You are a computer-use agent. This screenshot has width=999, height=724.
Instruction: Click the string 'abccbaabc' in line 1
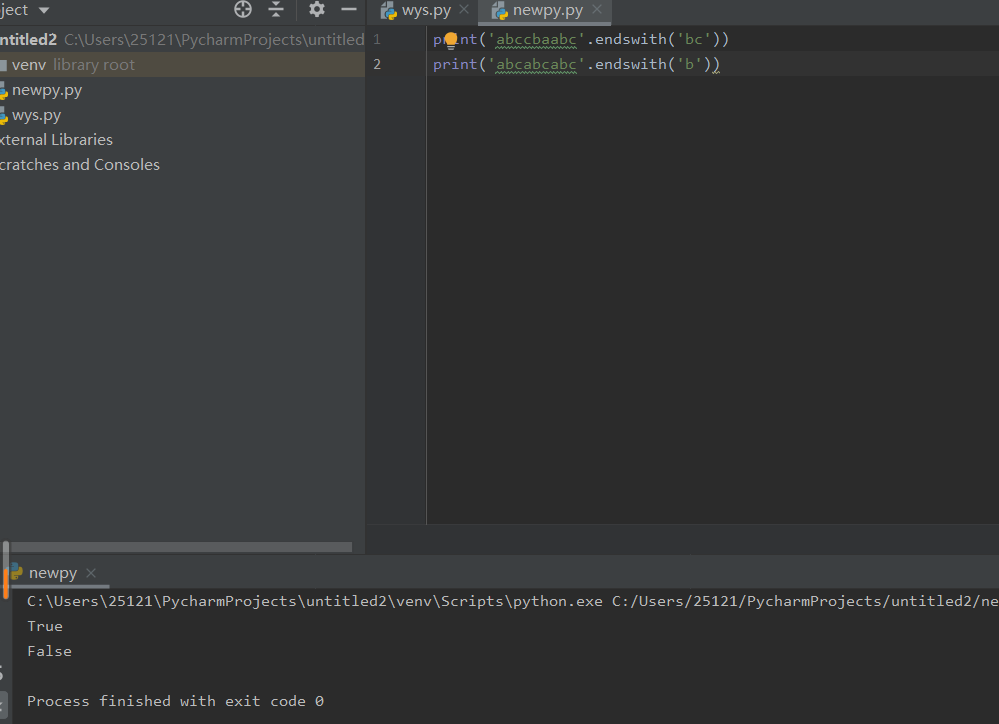[x=536, y=40]
